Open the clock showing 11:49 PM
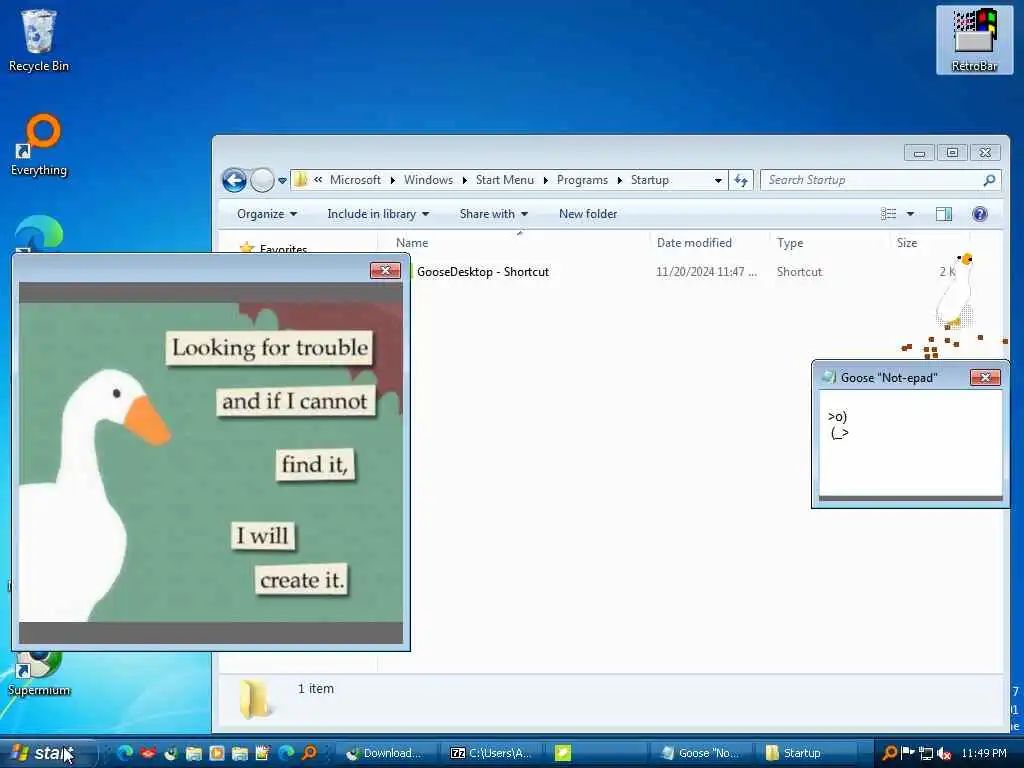The height and width of the screenshot is (768, 1024). click(x=984, y=753)
